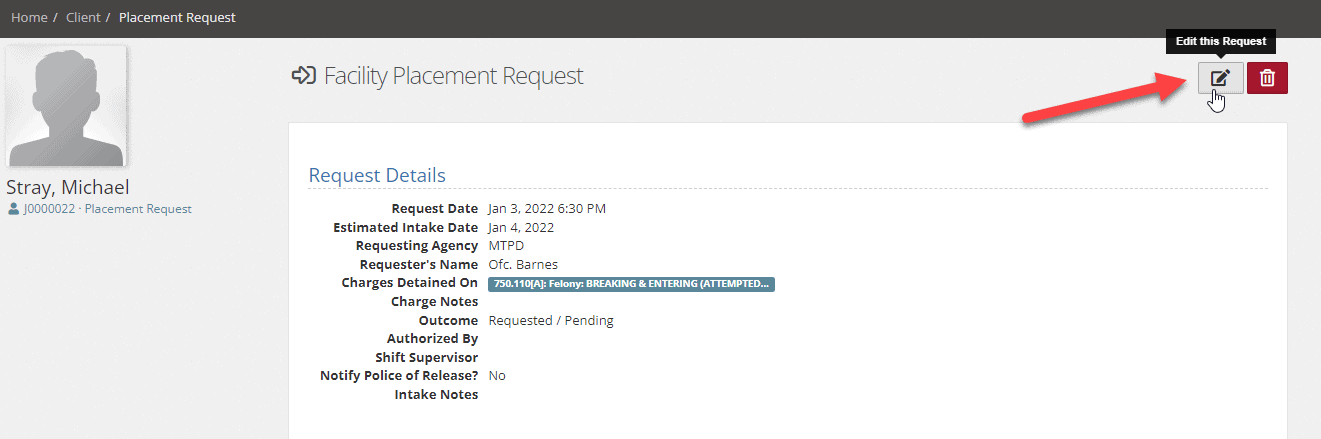
Task: Open the J0000022 client ID link
Action: [49, 209]
